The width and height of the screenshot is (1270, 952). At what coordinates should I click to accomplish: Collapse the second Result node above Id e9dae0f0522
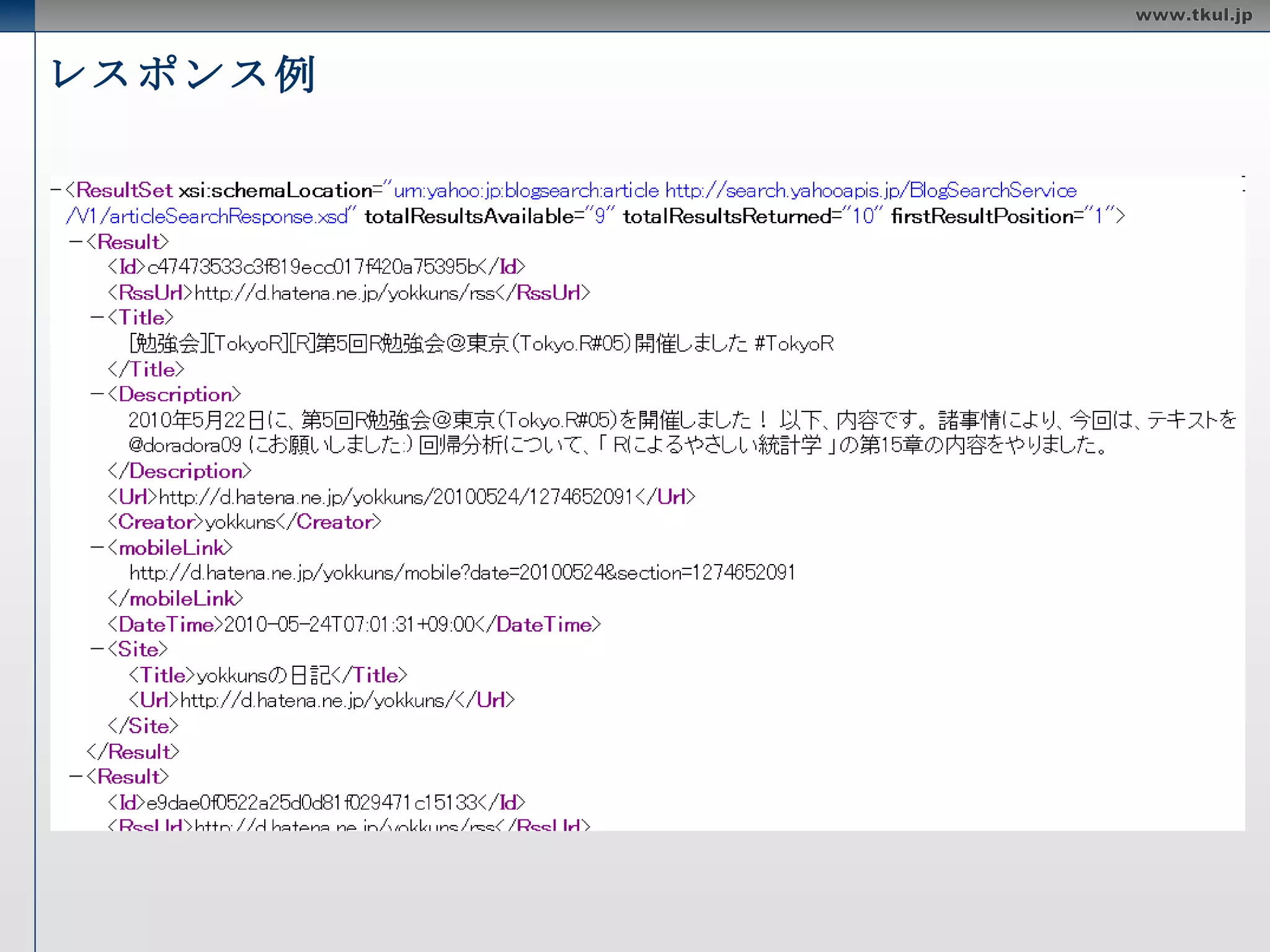[x=76, y=777]
